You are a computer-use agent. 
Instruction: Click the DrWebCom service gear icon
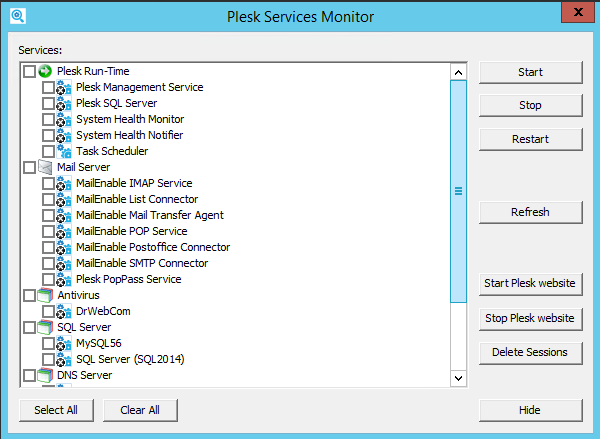(x=64, y=311)
